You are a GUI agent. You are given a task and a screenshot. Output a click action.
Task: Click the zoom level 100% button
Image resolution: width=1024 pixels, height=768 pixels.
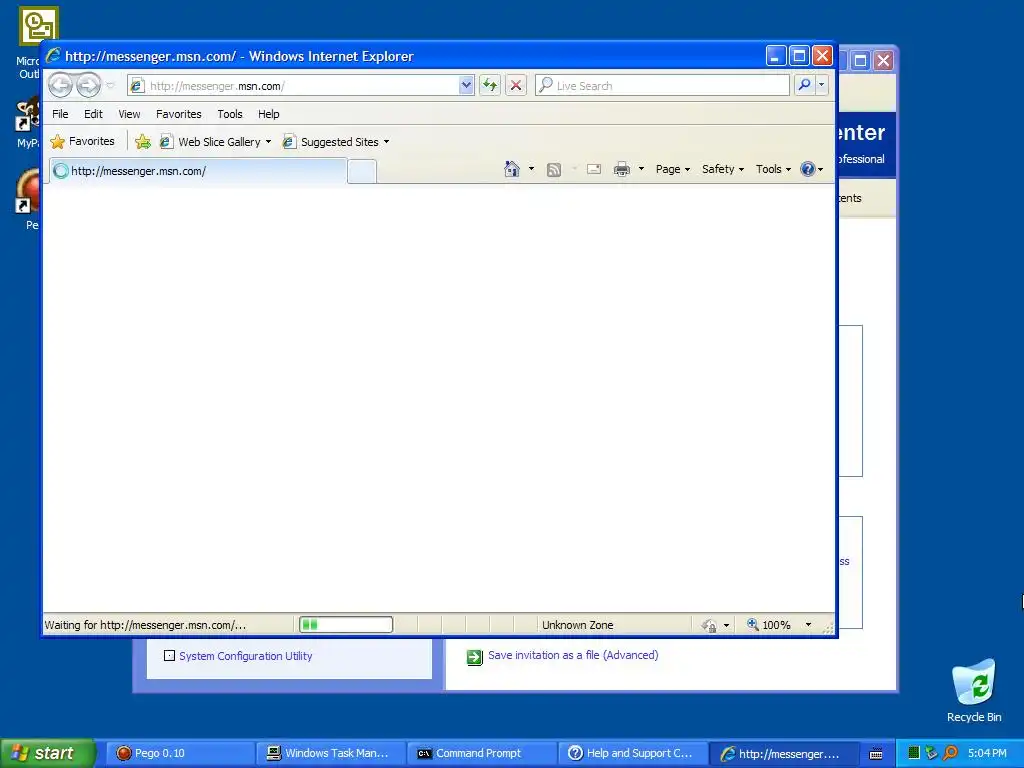769,625
